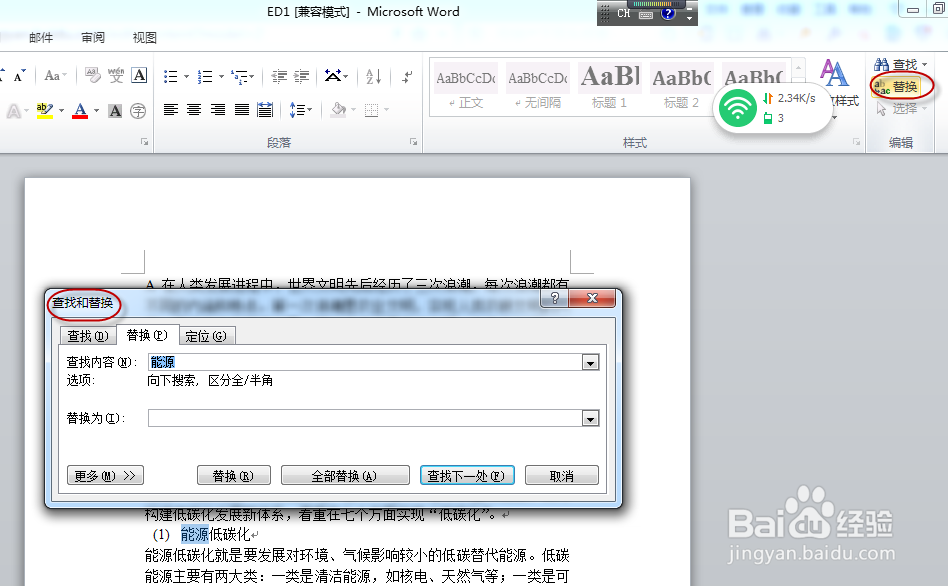Image resolution: width=948 pixels, height=586 pixels.
Task: Click the 取消 button
Action: (x=562, y=475)
